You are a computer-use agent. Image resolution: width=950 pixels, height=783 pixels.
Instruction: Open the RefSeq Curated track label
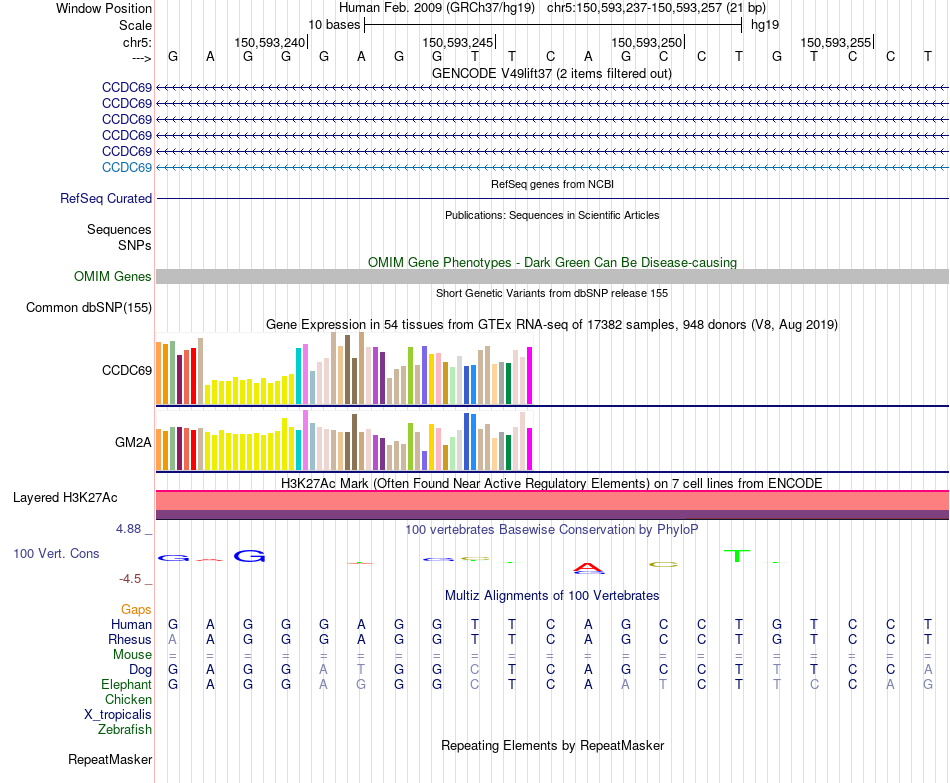(106, 199)
